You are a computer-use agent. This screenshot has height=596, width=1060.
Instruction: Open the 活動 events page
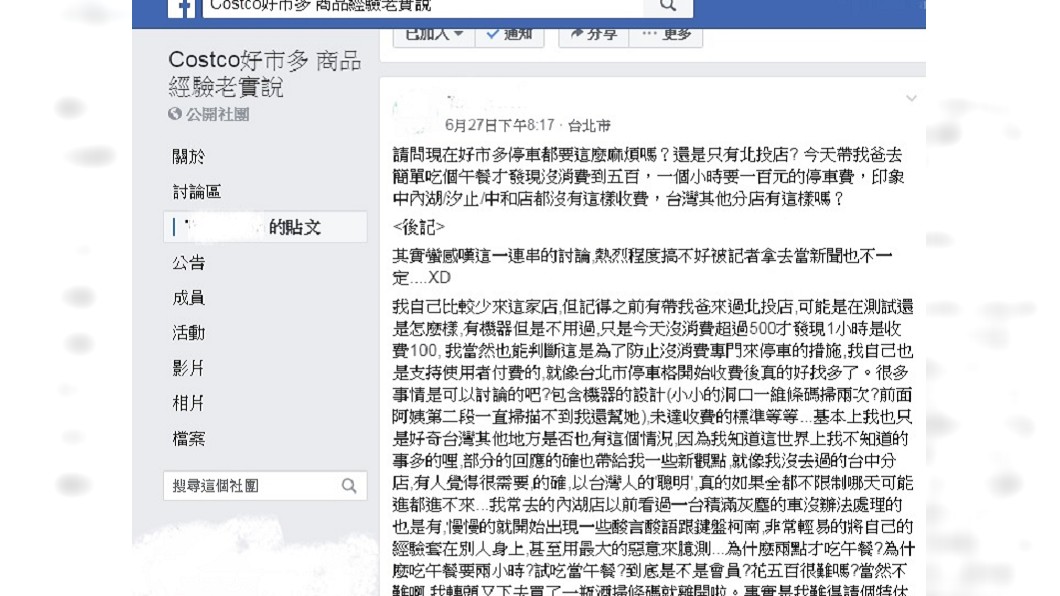189,333
